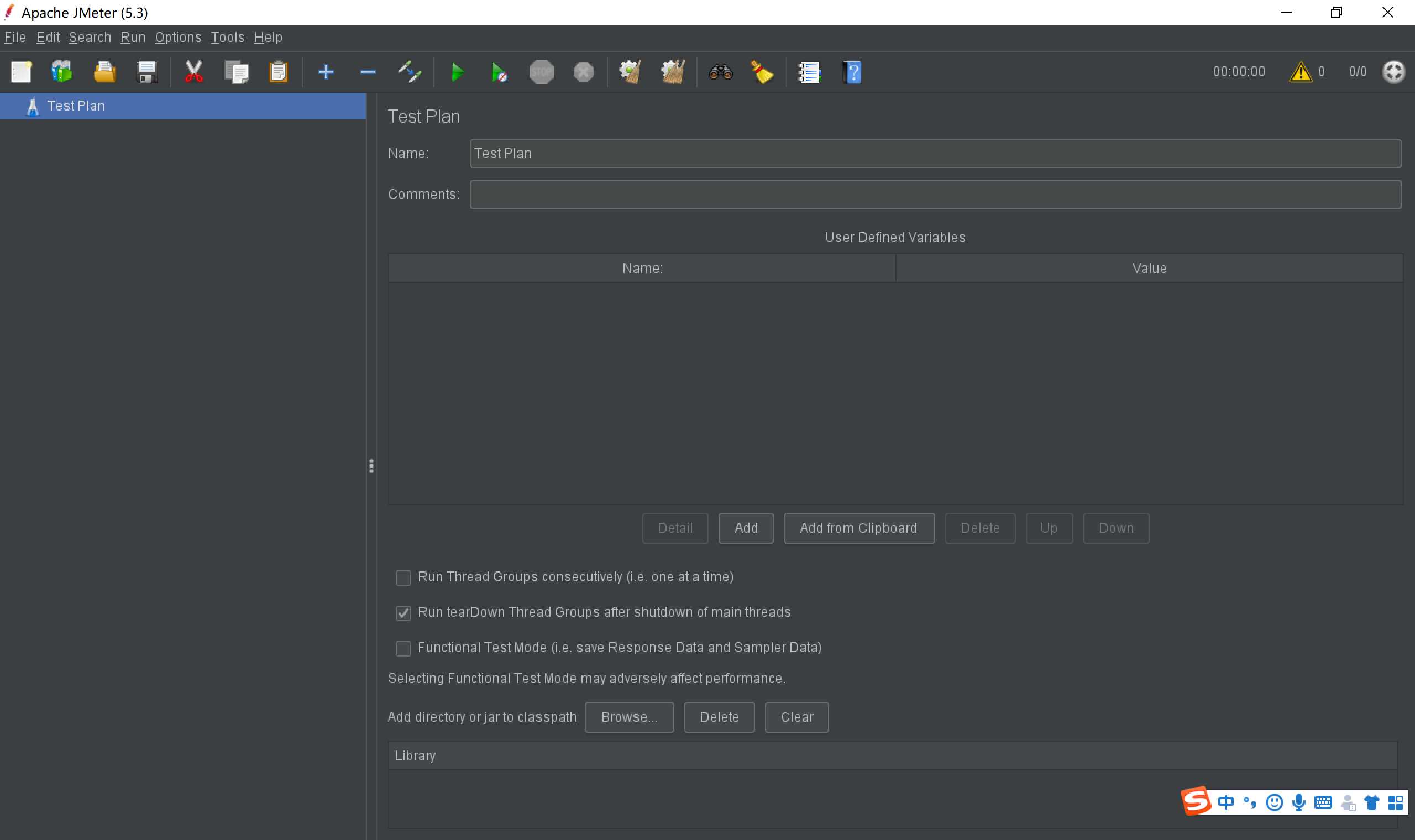Click the Browse... classpath button
1415x840 pixels.
pyautogui.click(x=629, y=717)
